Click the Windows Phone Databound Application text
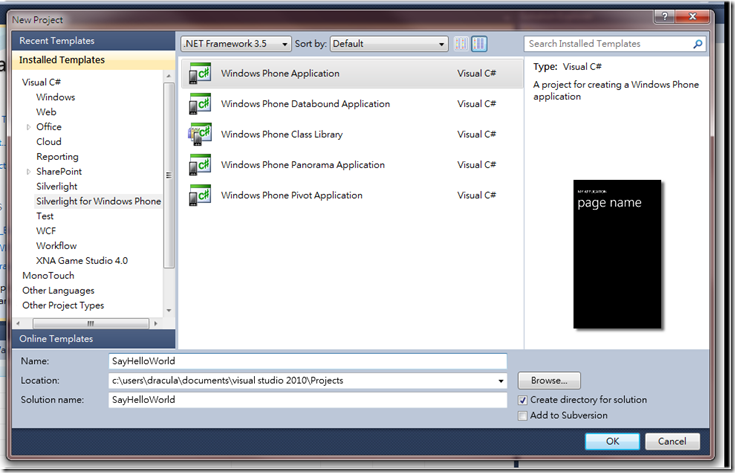 [305, 104]
